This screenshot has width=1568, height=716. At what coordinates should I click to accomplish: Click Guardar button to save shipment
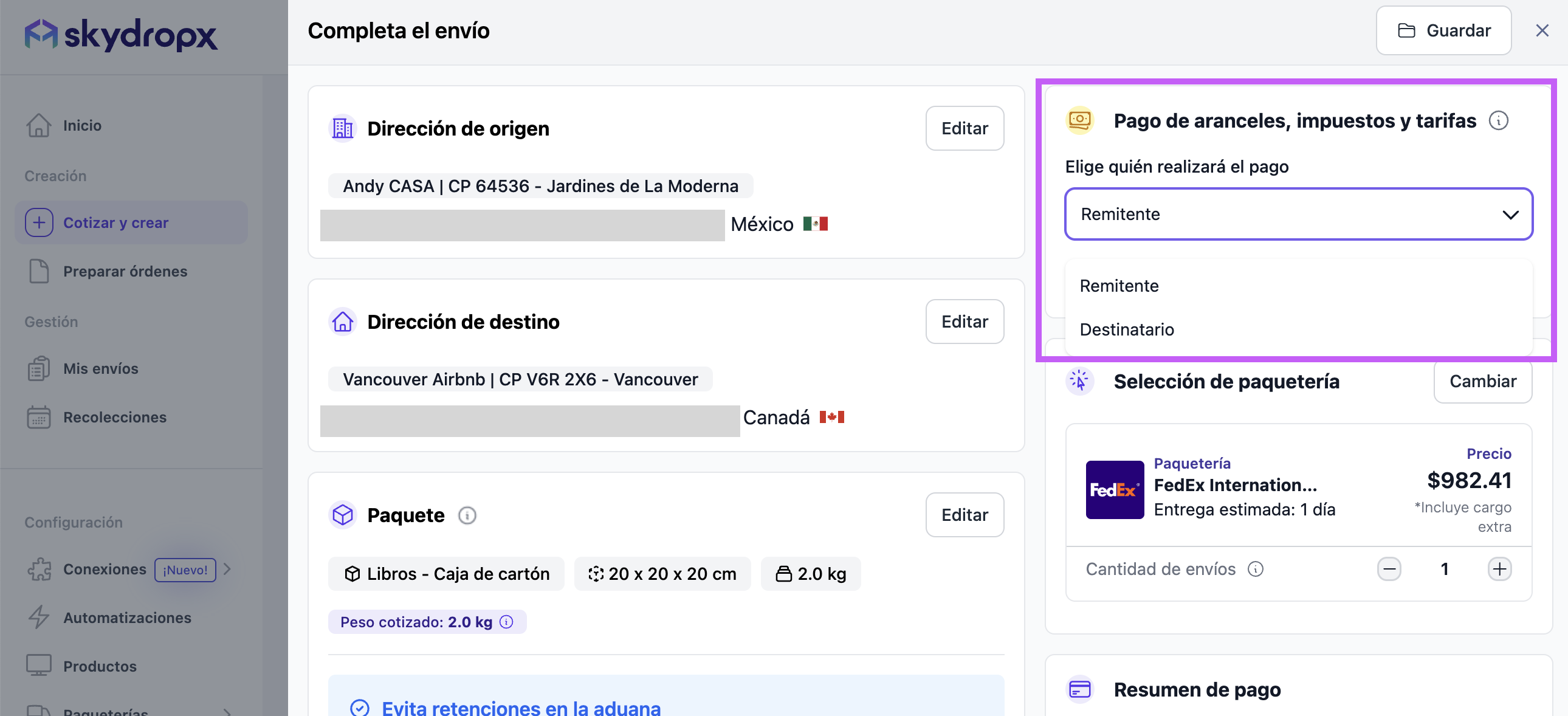(x=1443, y=30)
